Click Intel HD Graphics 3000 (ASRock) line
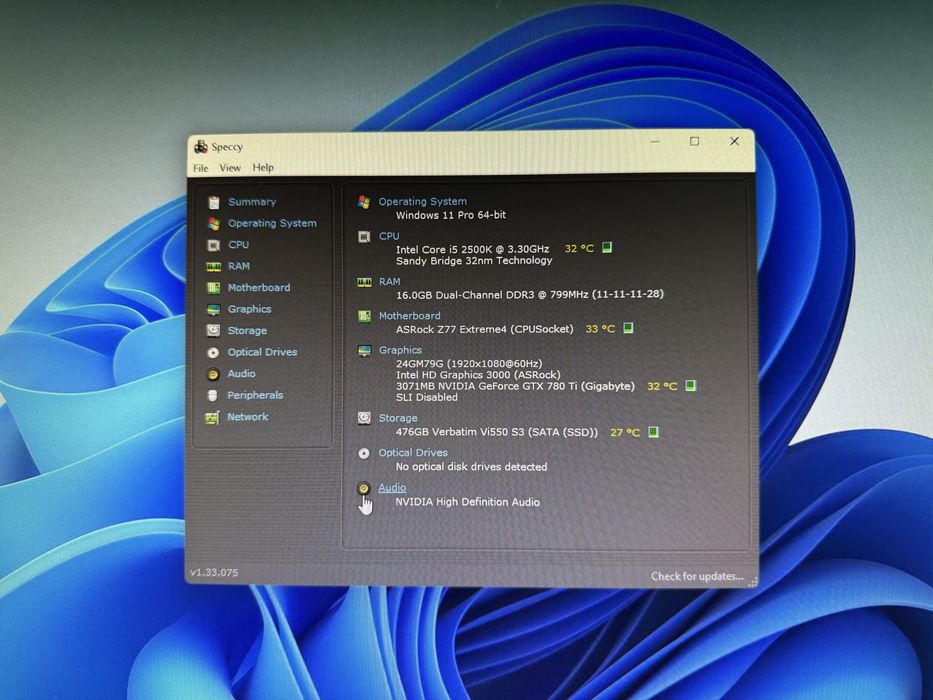Screen dimensions: 933x700 [x=478, y=374]
